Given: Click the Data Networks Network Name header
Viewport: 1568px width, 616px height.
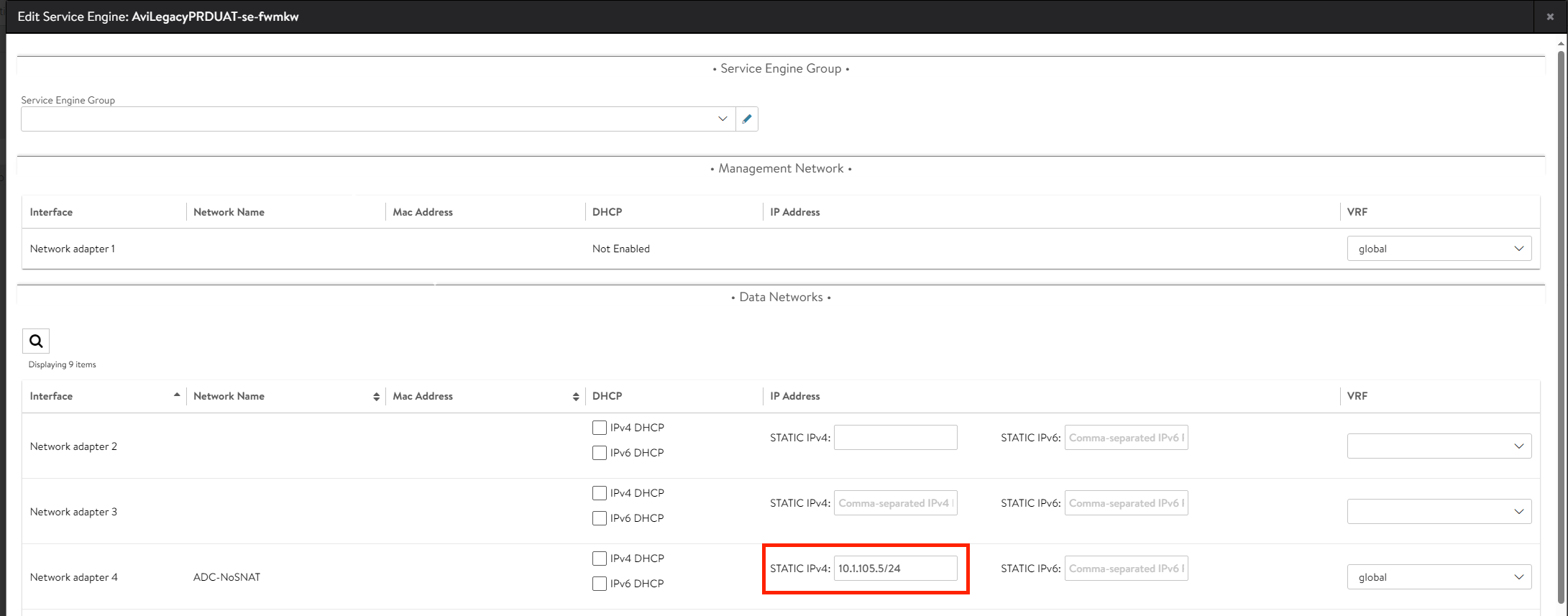Looking at the screenshot, I should coord(229,396).
